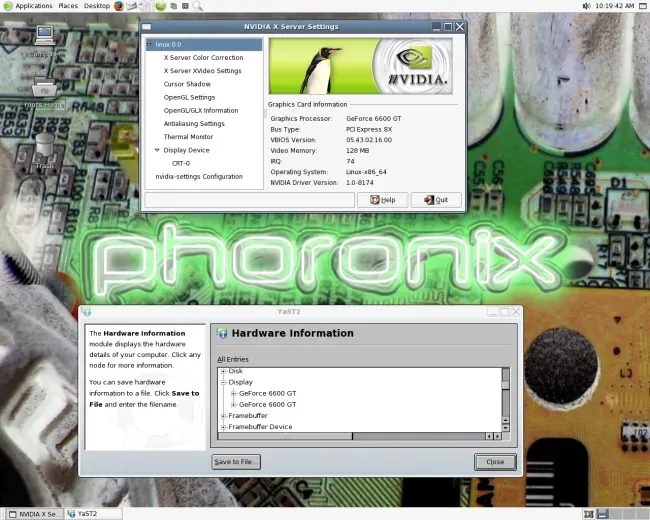
Task: Minimize the NVIDIA X Server Settings window
Action: (436, 27)
